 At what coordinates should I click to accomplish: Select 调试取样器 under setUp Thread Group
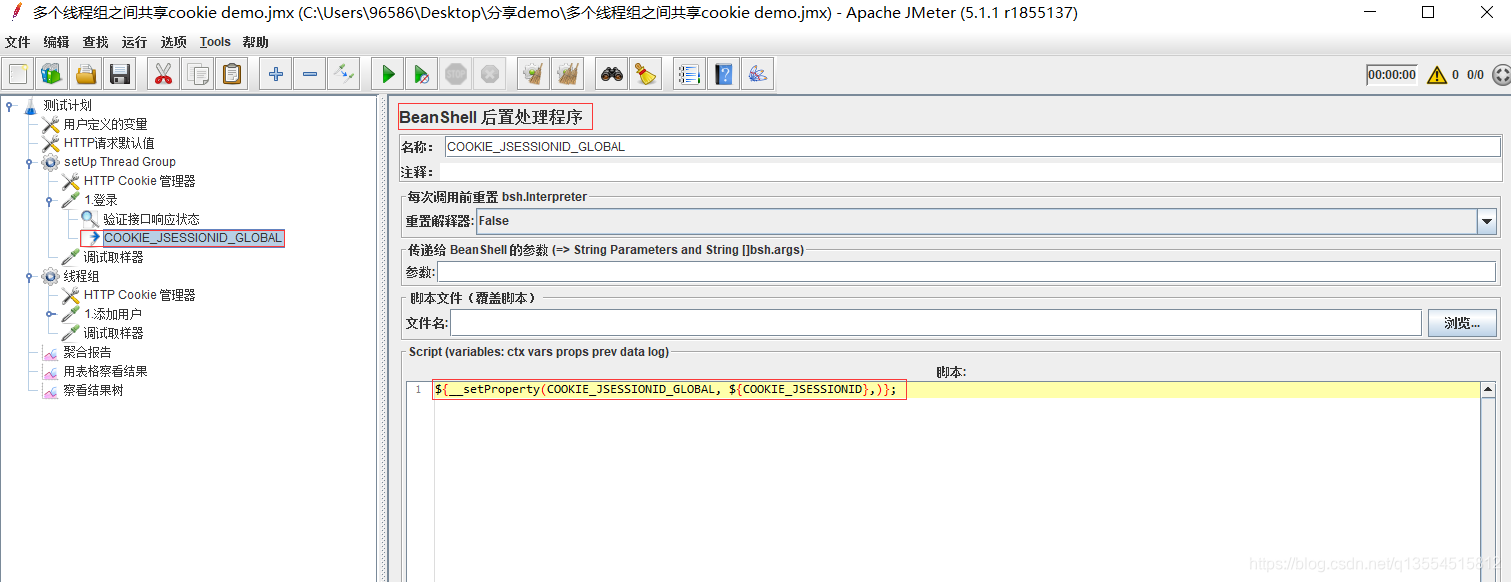tap(113, 257)
